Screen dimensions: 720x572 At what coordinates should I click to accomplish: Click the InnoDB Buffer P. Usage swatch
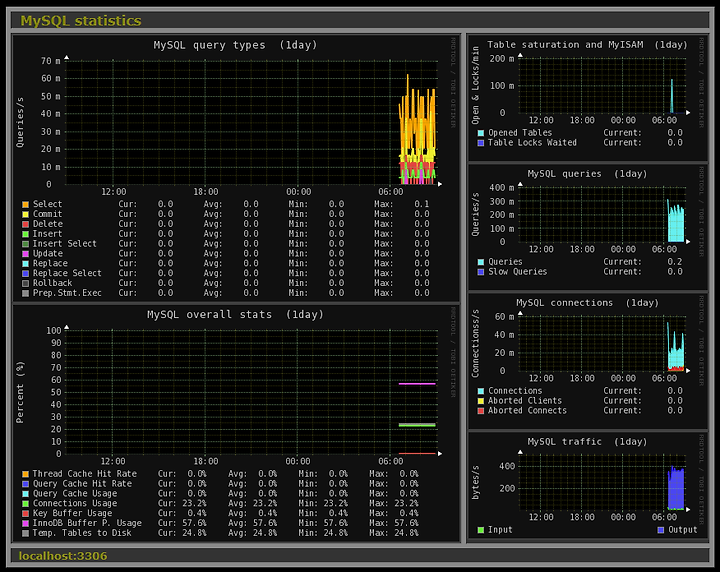pos(25,523)
